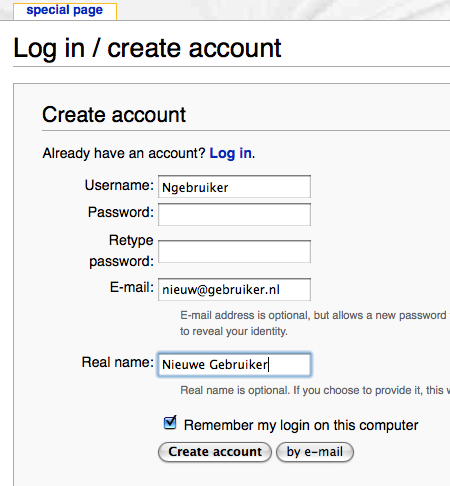Select the Retype password field
The height and width of the screenshot is (486, 450).
coord(234,251)
